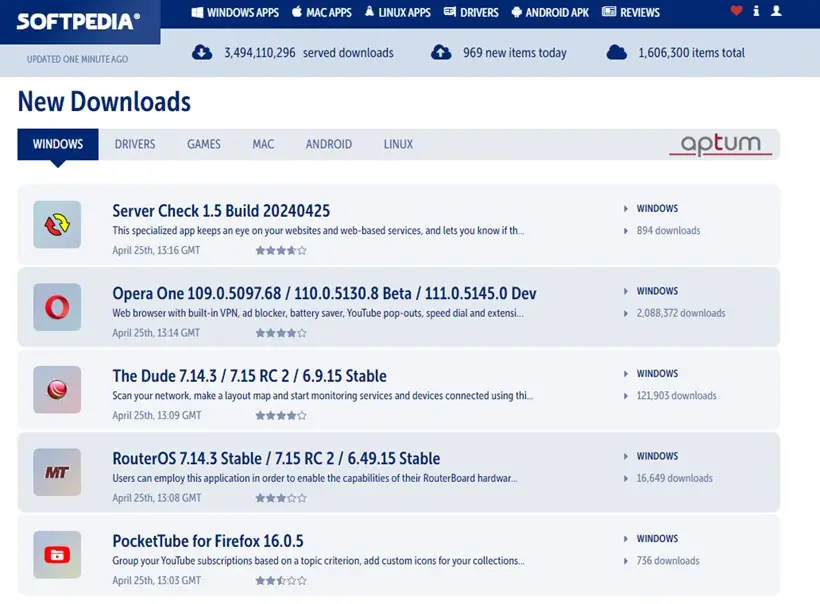Switch to the MAC downloads tab
The height and width of the screenshot is (604, 820).
tap(263, 144)
